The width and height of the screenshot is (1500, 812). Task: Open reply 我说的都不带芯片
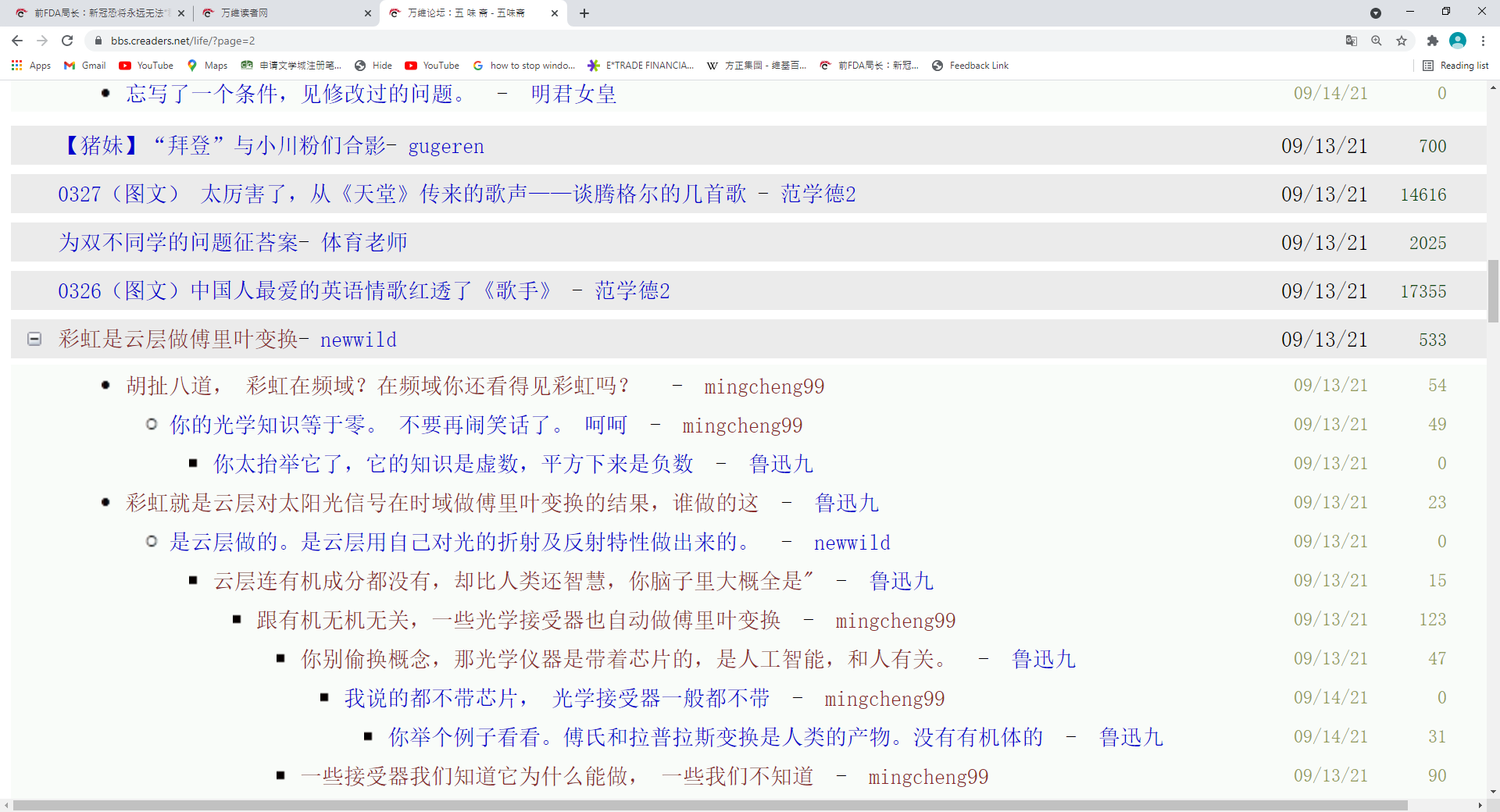point(557,699)
